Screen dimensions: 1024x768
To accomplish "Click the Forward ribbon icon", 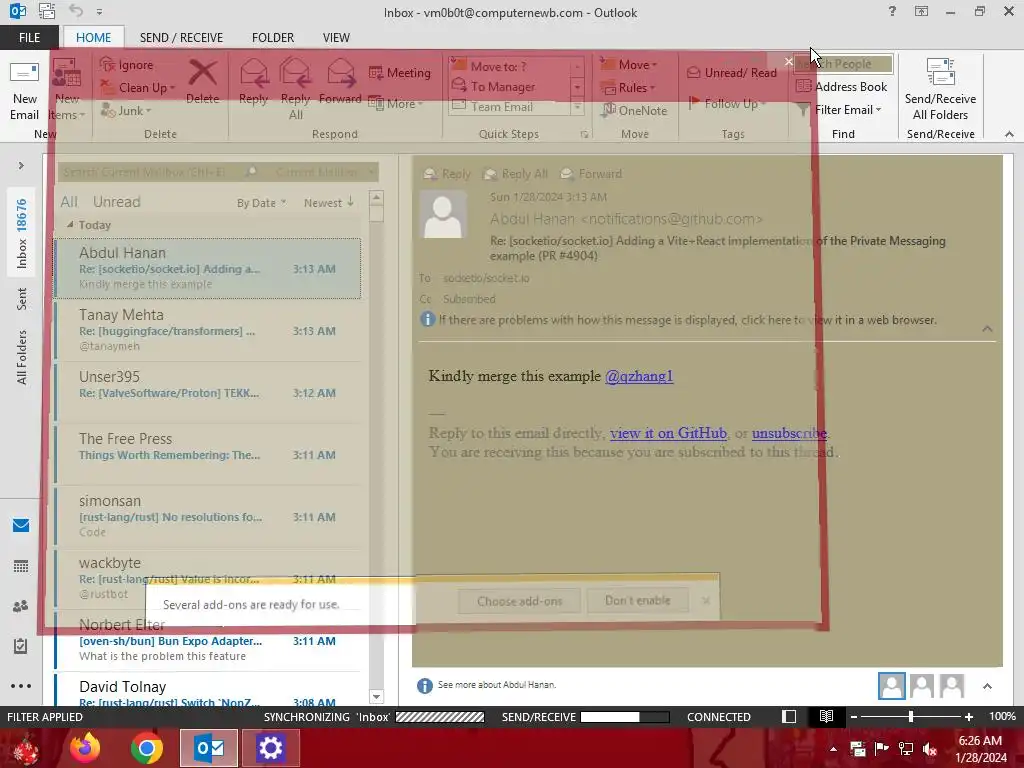I will pos(340,83).
